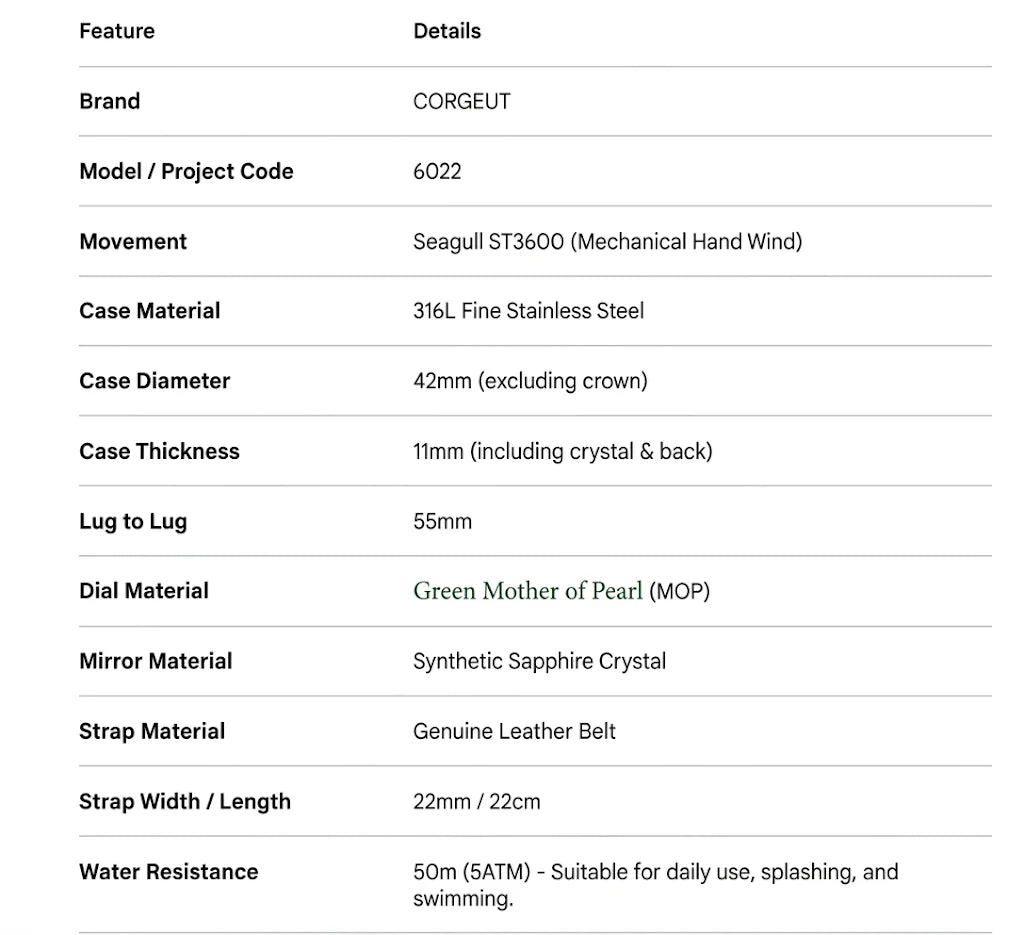Click the Details column header
Viewport: 1024px width, 935px height.
[447, 31]
